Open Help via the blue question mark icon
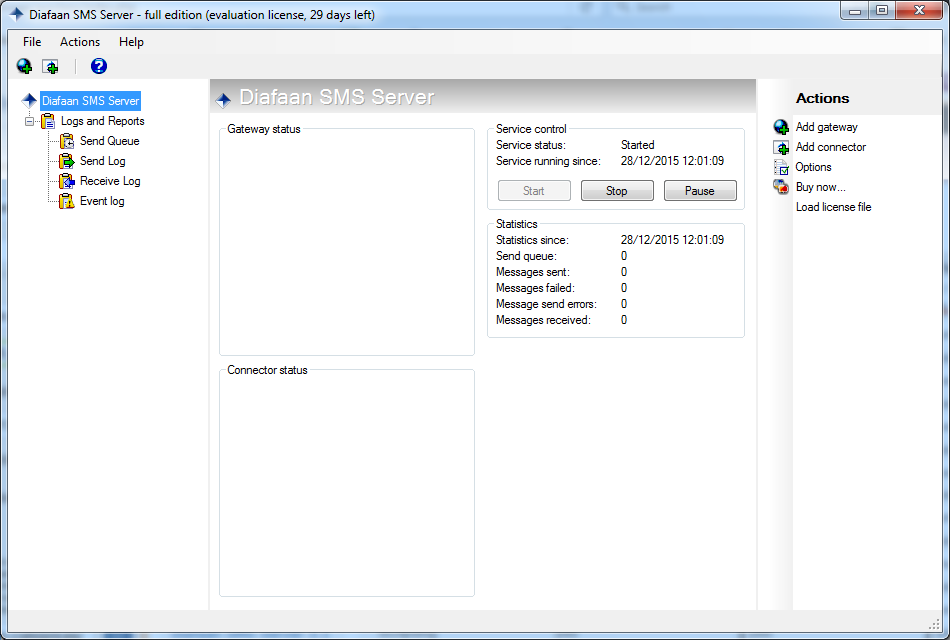Image resolution: width=950 pixels, height=640 pixels. click(97, 66)
